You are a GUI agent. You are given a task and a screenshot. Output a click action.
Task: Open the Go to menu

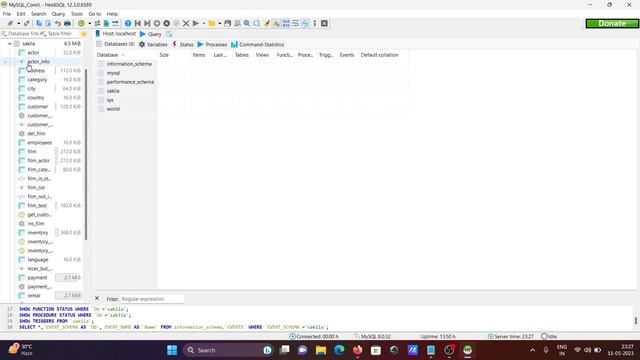(94, 13)
